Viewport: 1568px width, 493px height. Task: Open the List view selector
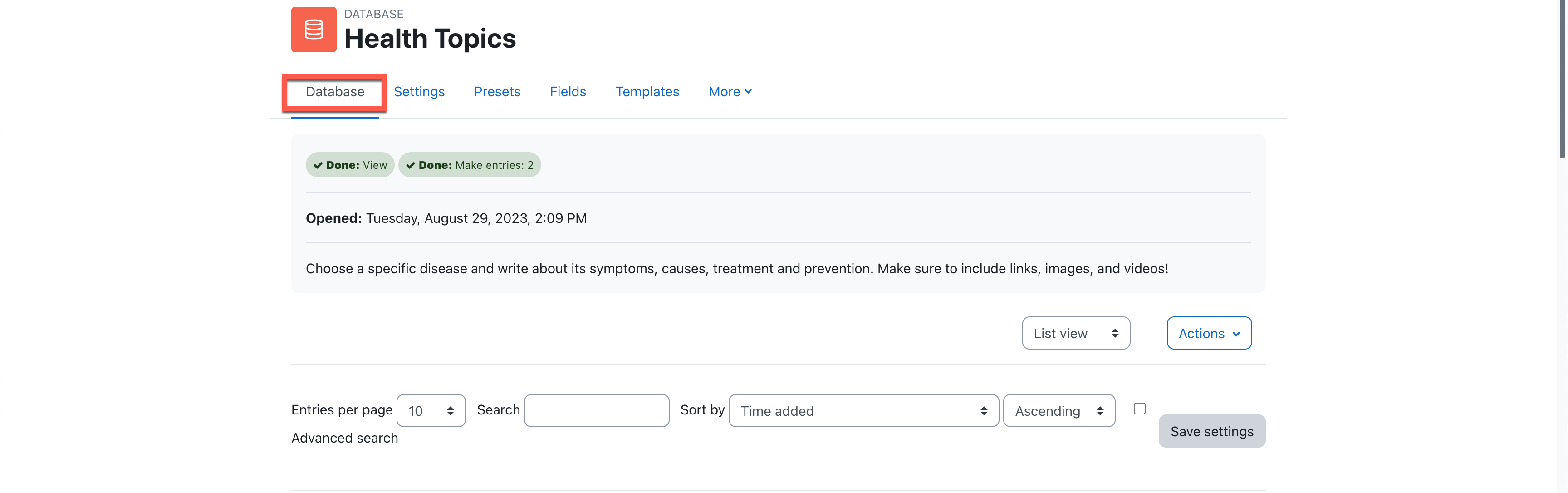(x=1076, y=333)
